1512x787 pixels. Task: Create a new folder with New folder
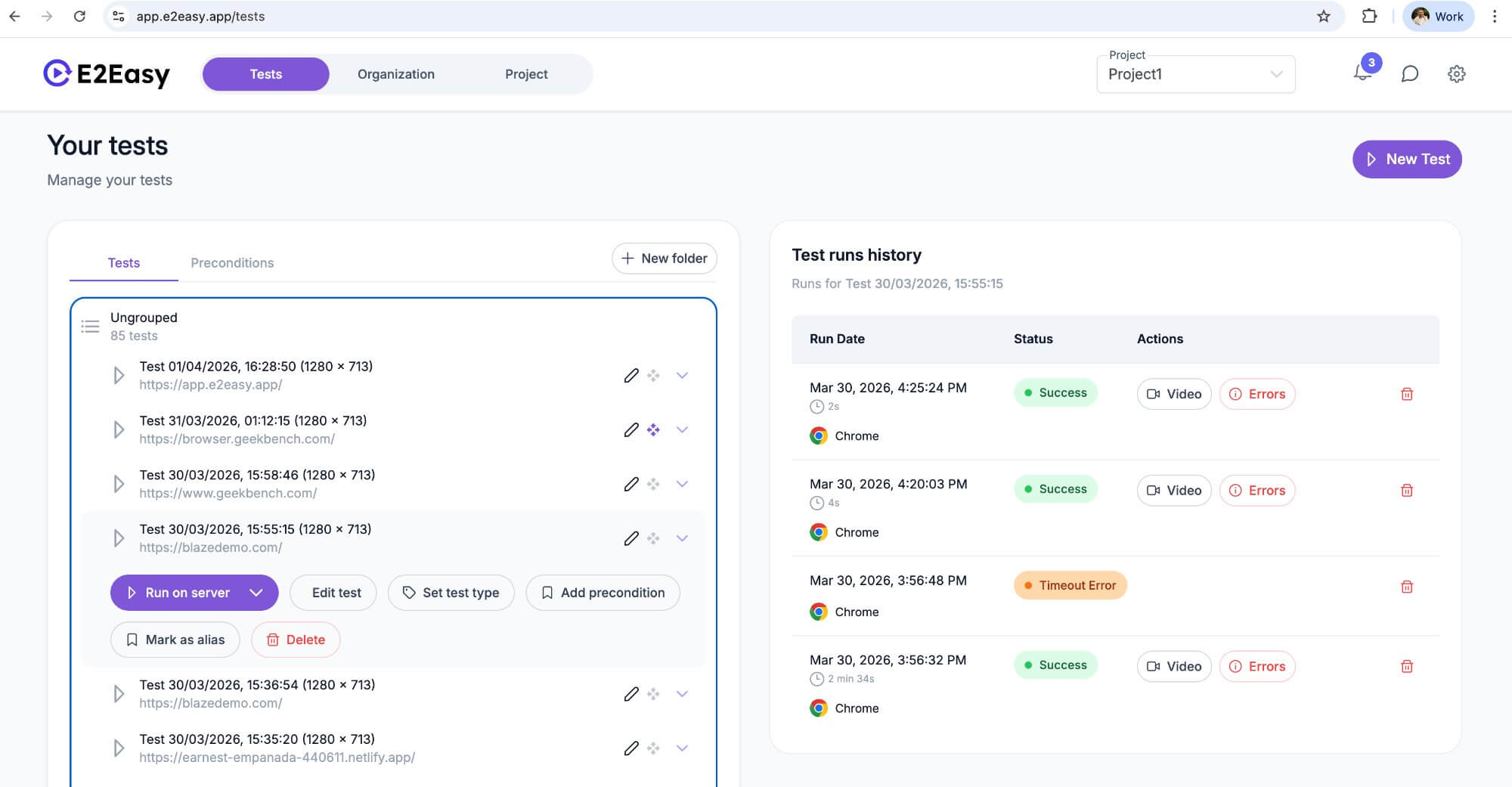[x=664, y=259]
